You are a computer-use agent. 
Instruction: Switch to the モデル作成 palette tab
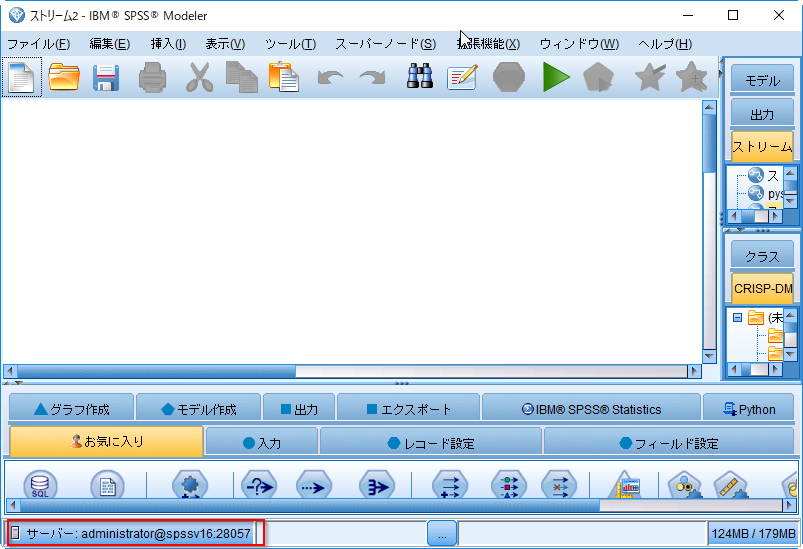199,409
